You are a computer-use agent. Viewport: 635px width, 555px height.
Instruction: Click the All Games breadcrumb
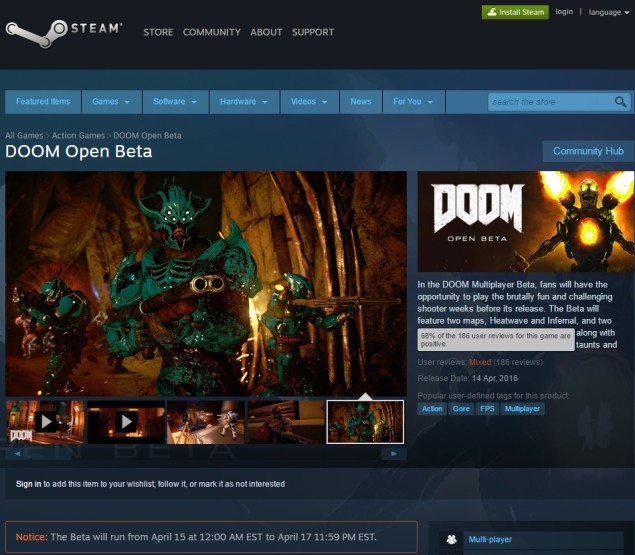pos(24,136)
